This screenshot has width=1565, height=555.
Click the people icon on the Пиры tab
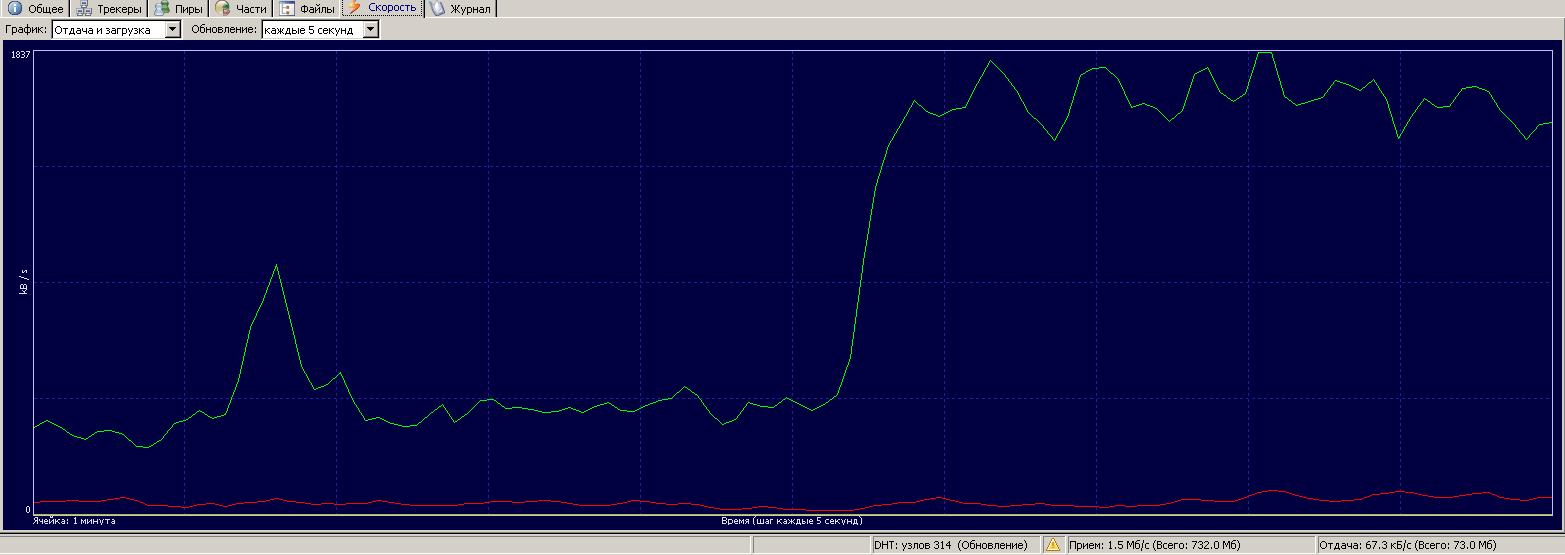point(162,9)
